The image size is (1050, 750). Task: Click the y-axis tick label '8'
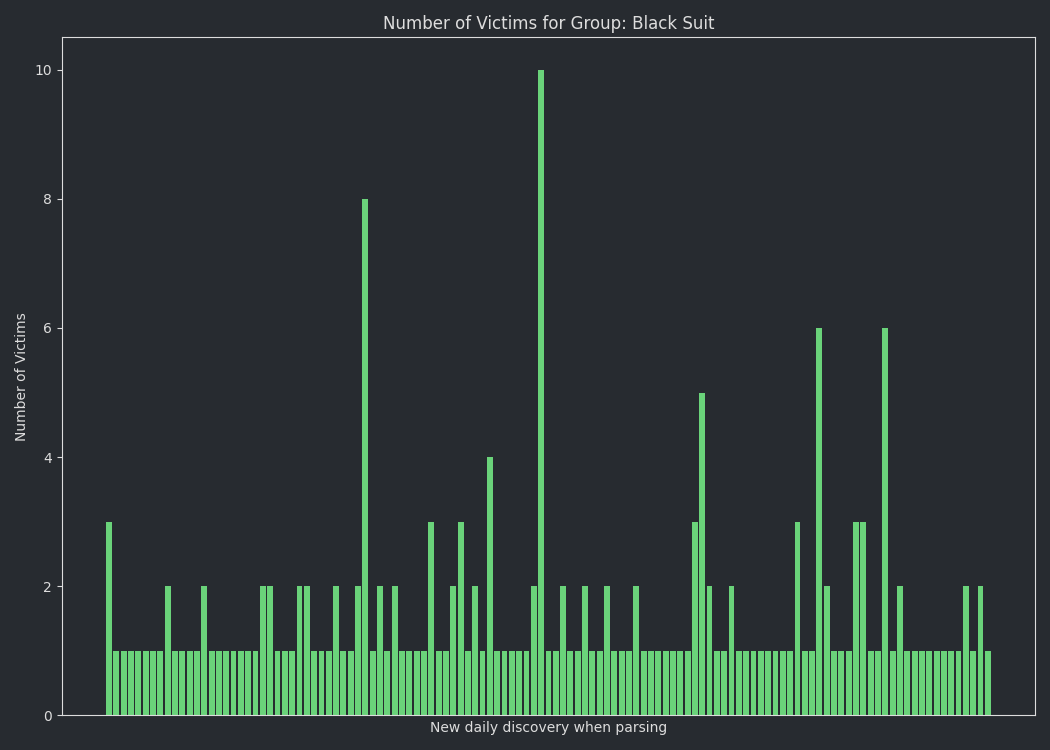pos(48,200)
